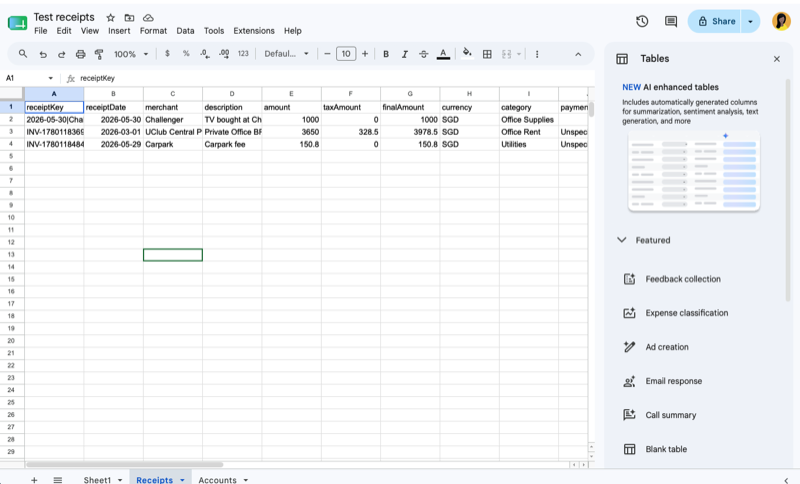Star the Test receipts document
The image size is (800, 484).
coord(111,18)
